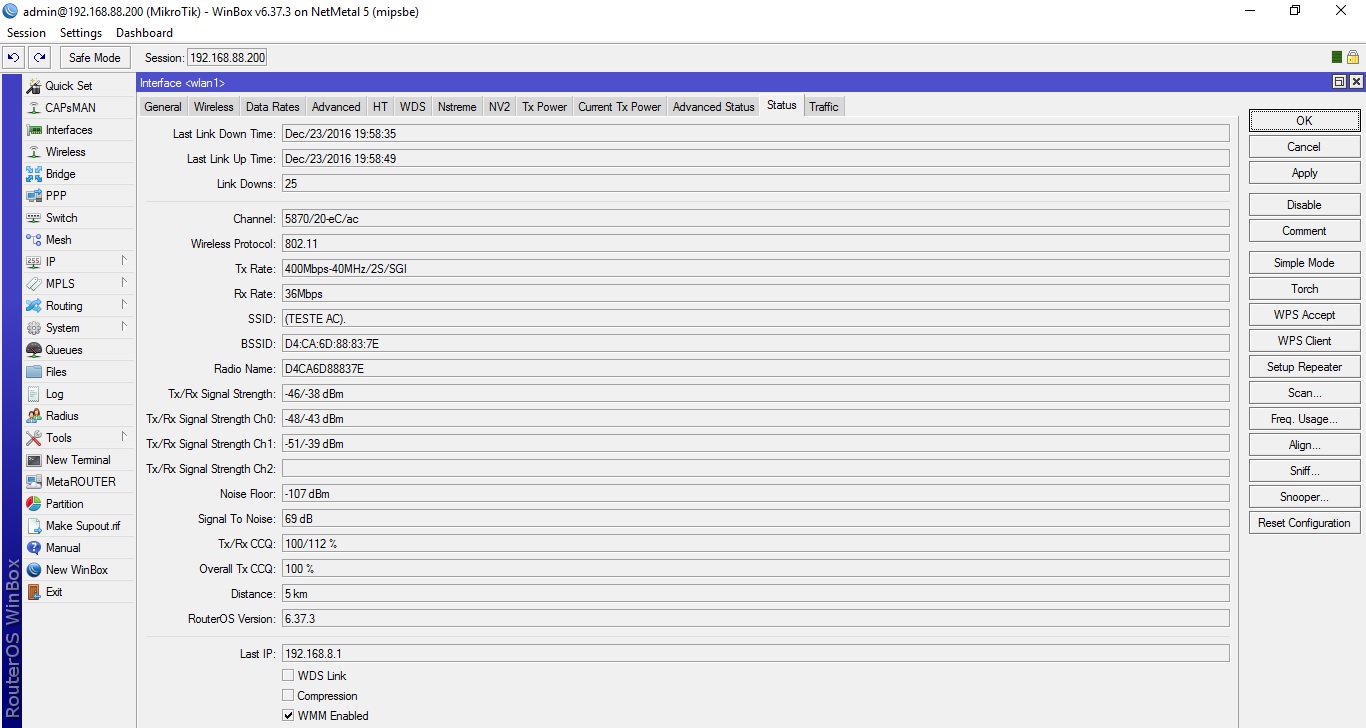Switch to the Data Rates tab
Image resolution: width=1366 pixels, height=728 pixels.
(273, 107)
